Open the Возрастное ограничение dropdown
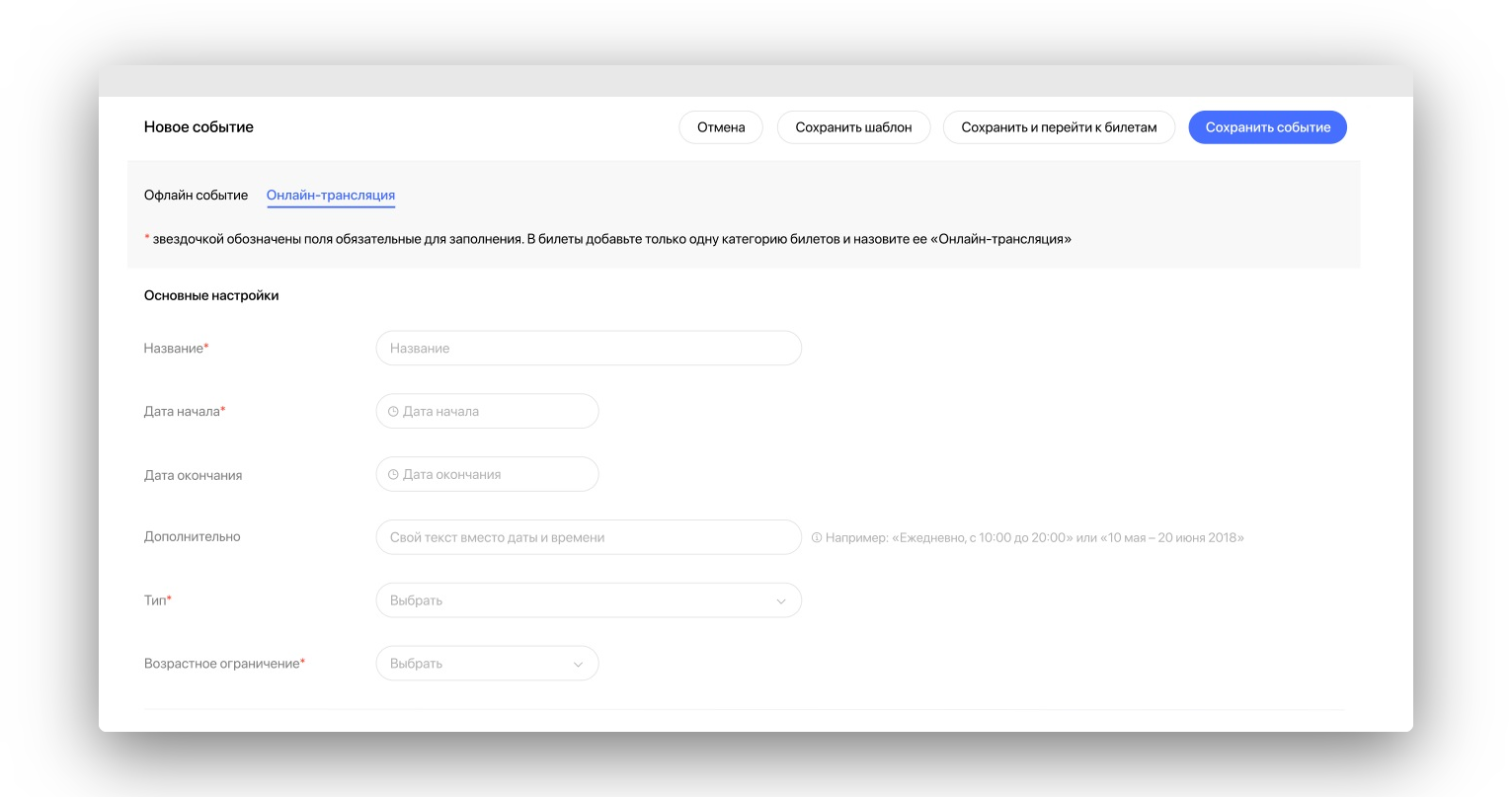 point(487,664)
